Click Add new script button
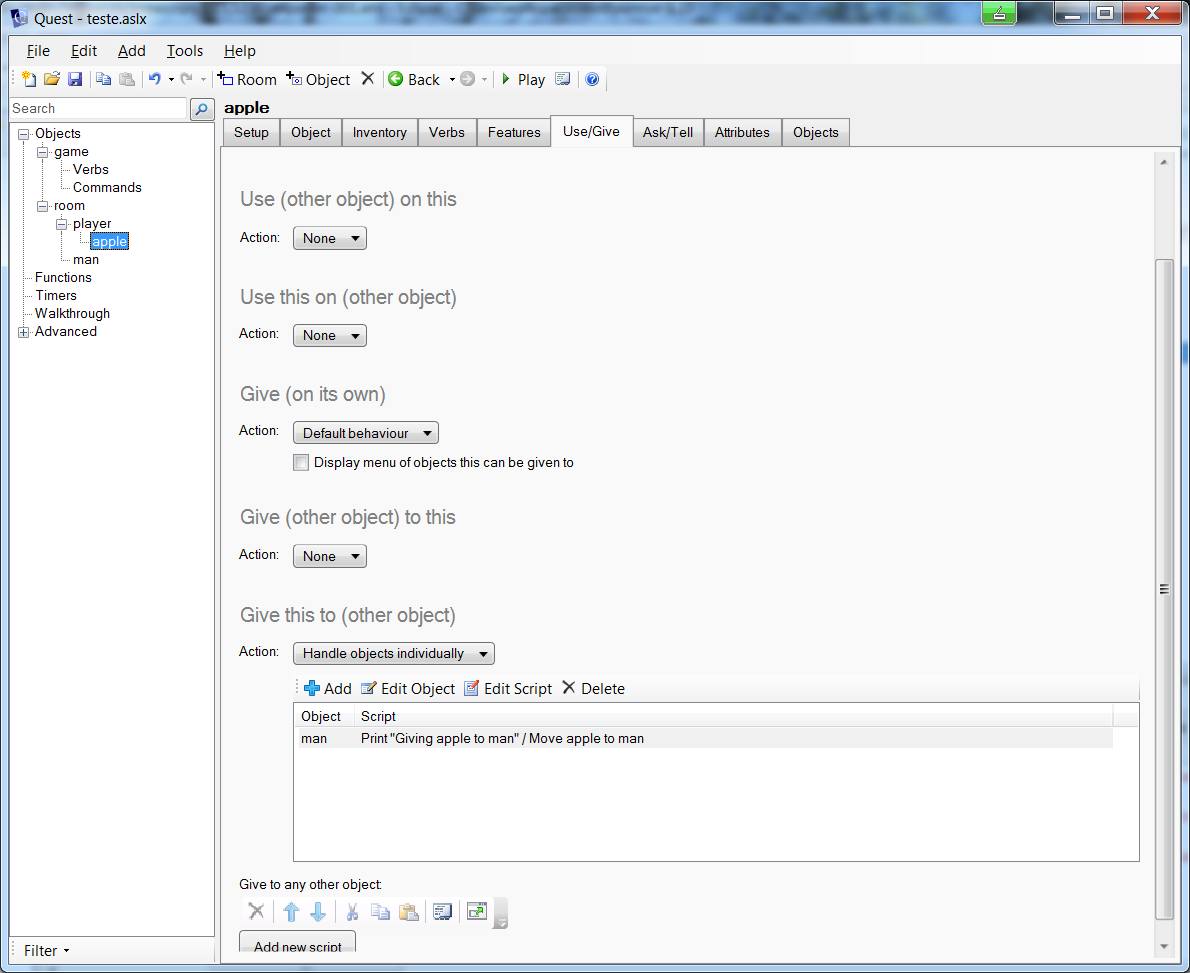Image resolution: width=1190 pixels, height=973 pixels. (297, 945)
